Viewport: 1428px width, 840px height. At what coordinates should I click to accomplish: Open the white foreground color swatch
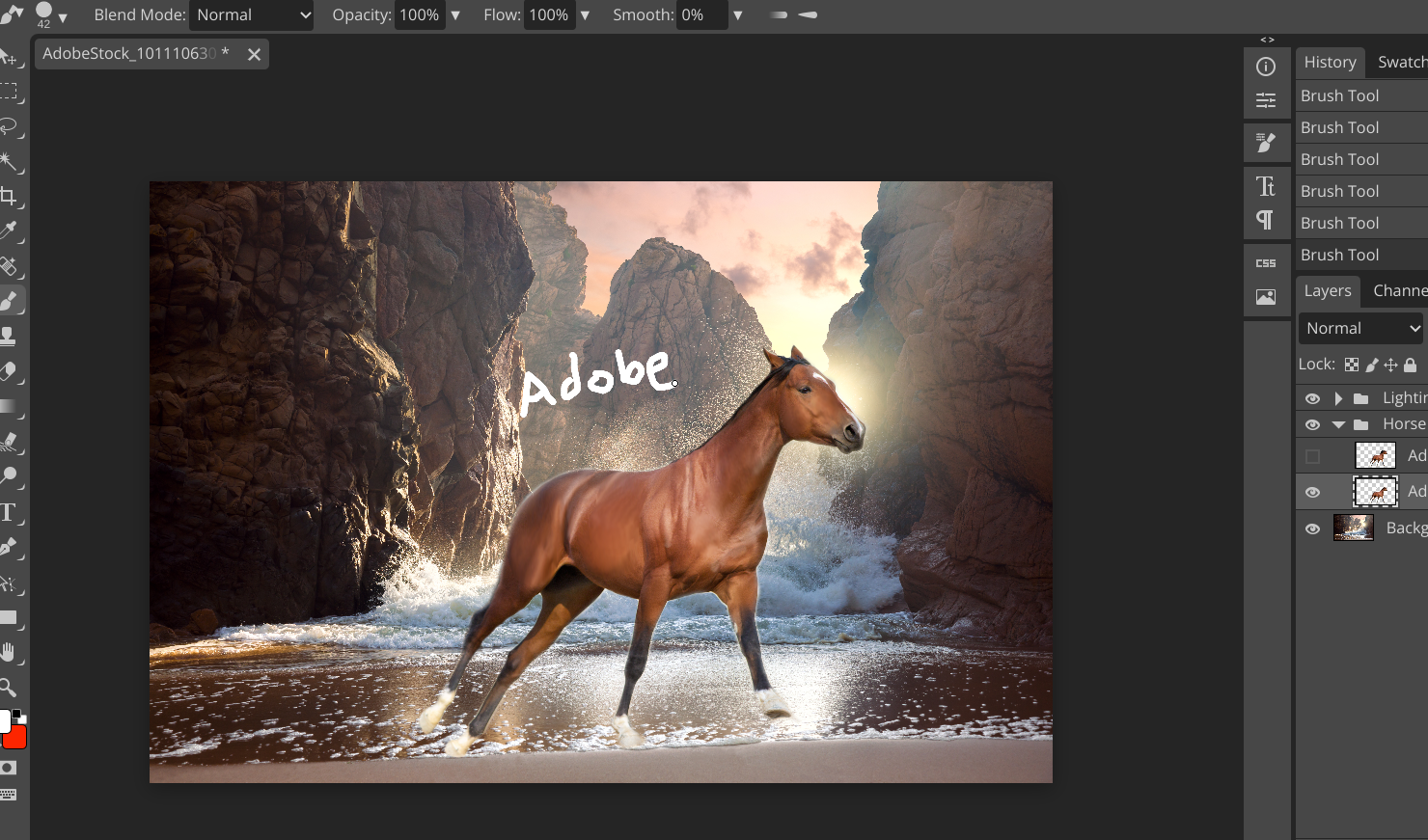click(x=4, y=720)
